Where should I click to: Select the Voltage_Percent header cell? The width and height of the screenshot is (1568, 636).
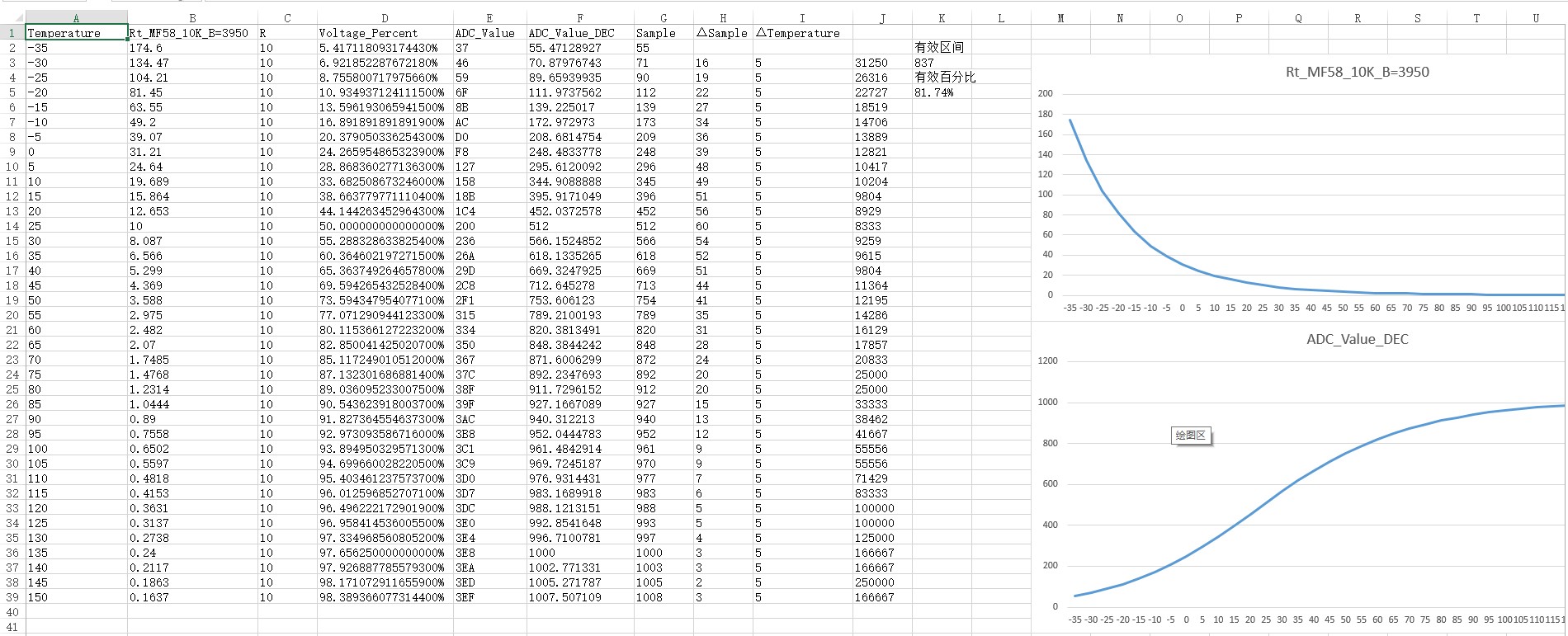click(x=385, y=33)
